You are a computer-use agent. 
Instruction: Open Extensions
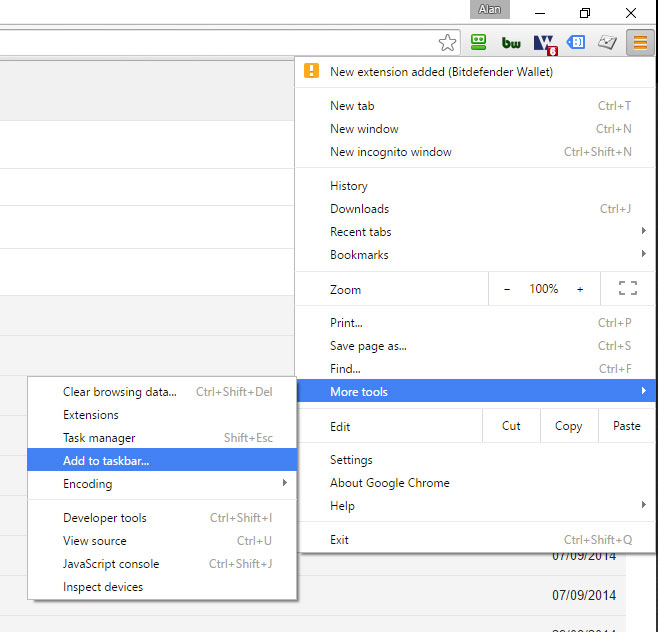point(162,415)
